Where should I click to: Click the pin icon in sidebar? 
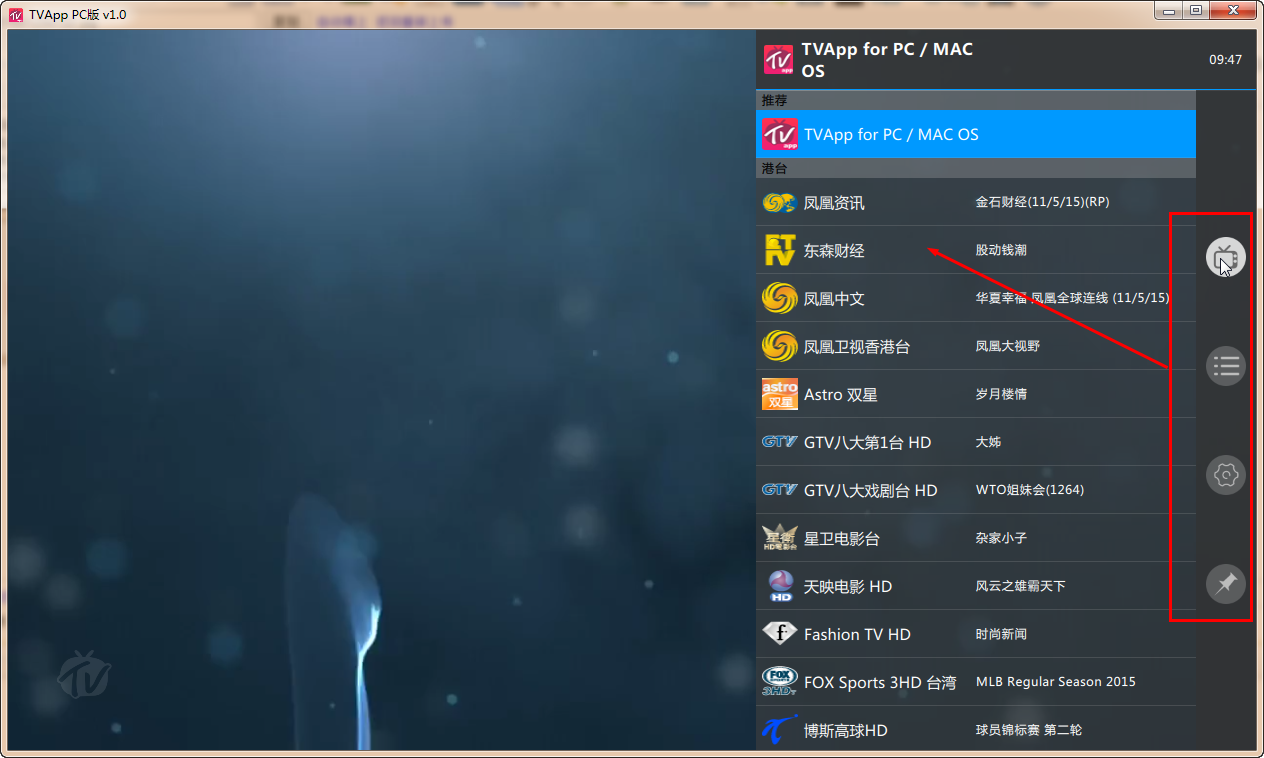pyautogui.click(x=1226, y=584)
